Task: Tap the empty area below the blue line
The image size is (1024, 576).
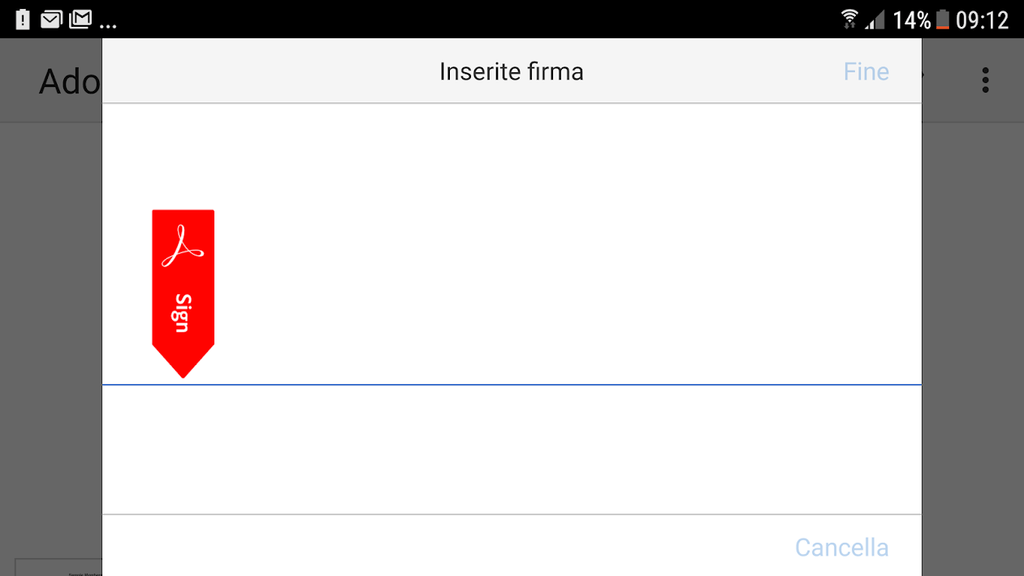Action: [x=511, y=450]
